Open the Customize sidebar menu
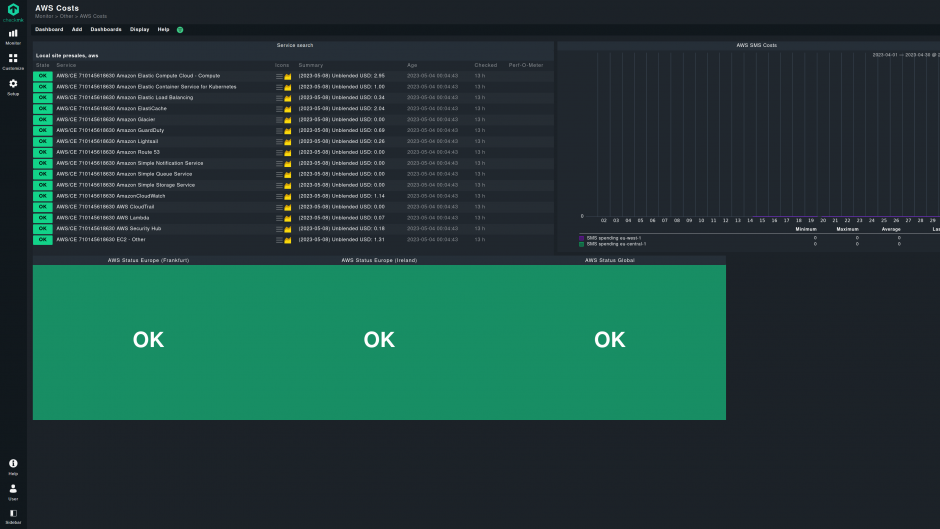Image resolution: width=940 pixels, height=529 pixels. click(x=13, y=60)
